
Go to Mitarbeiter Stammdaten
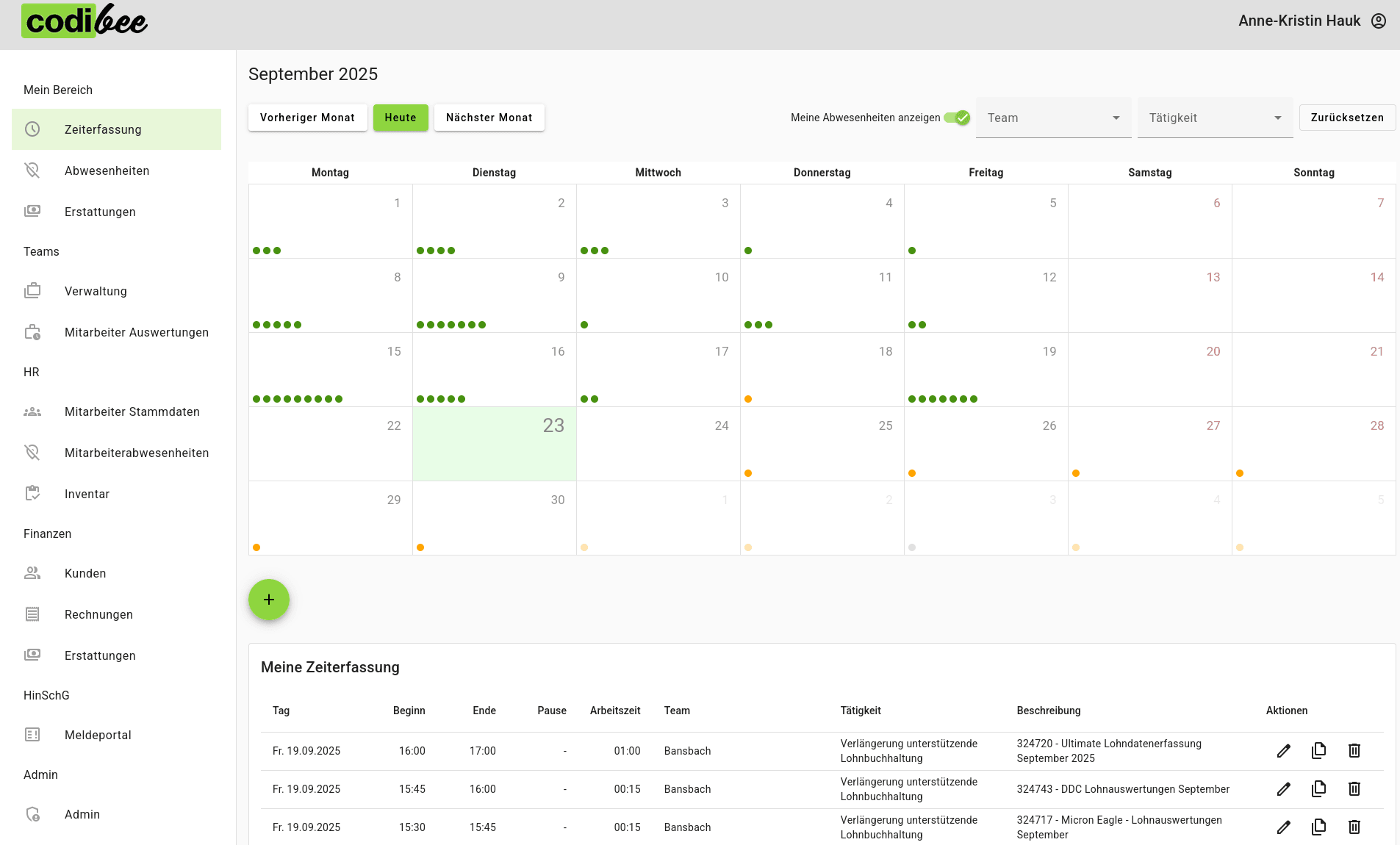(x=132, y=411)
